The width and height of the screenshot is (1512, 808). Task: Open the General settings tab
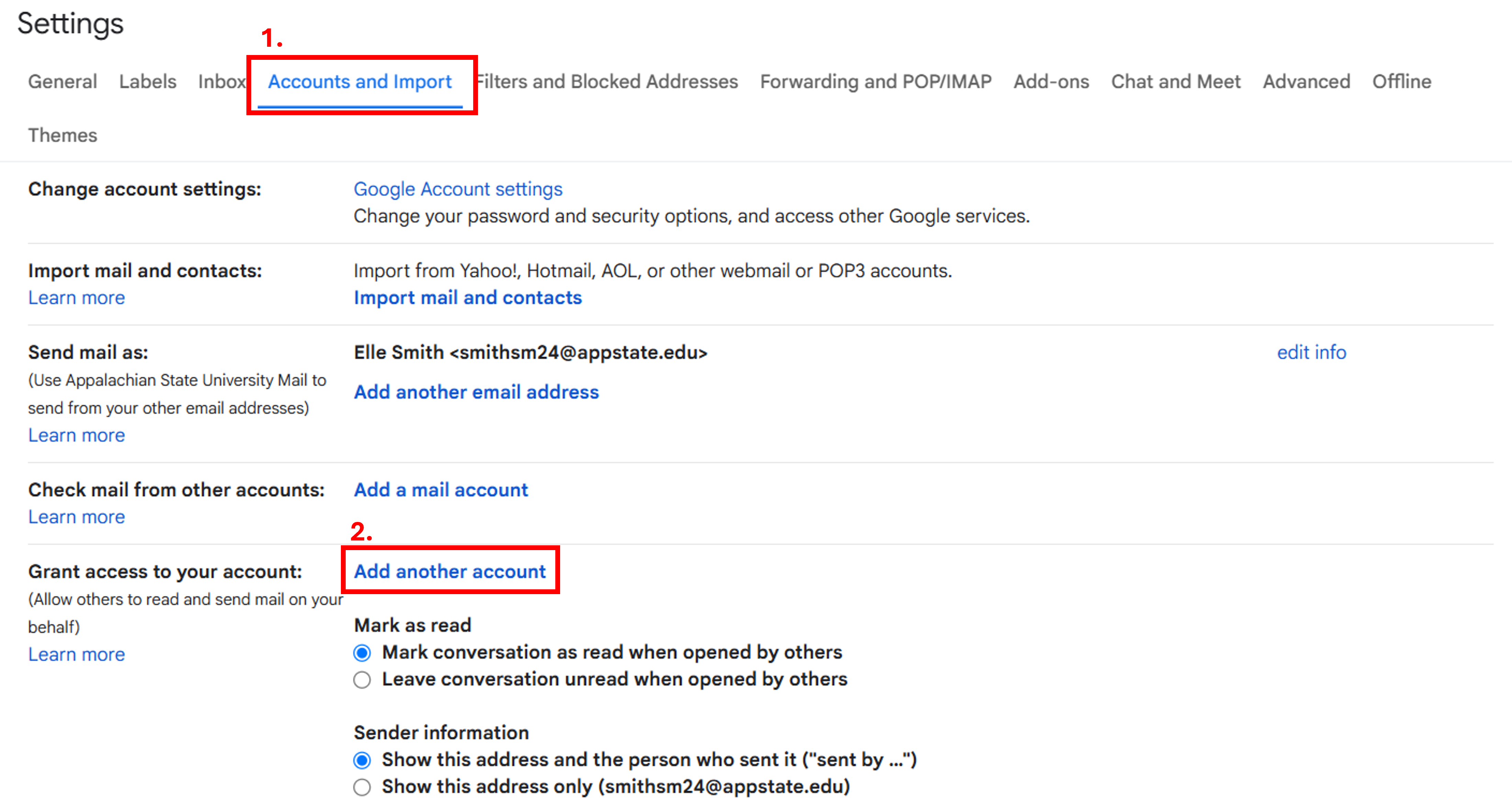click(63, 81)
